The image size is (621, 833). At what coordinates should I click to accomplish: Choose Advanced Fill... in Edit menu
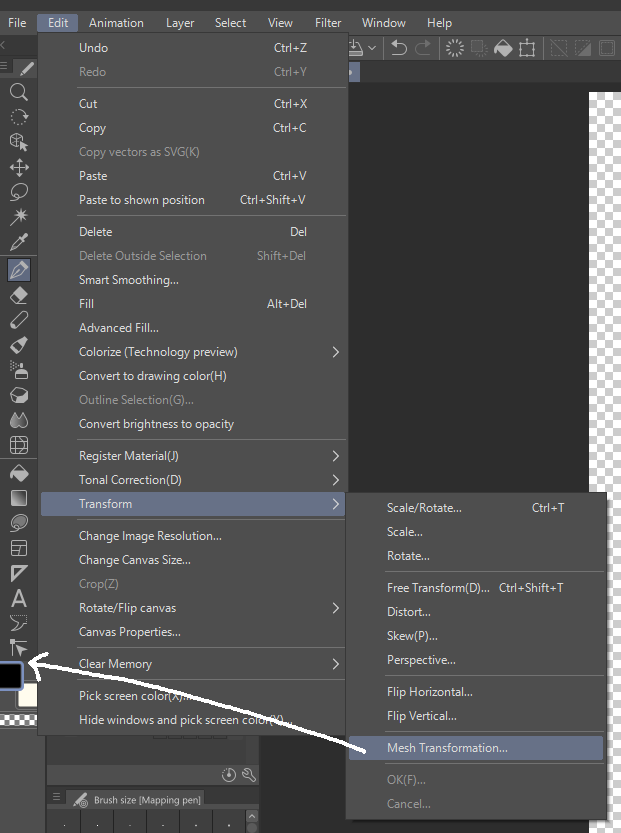click(193, 328)
